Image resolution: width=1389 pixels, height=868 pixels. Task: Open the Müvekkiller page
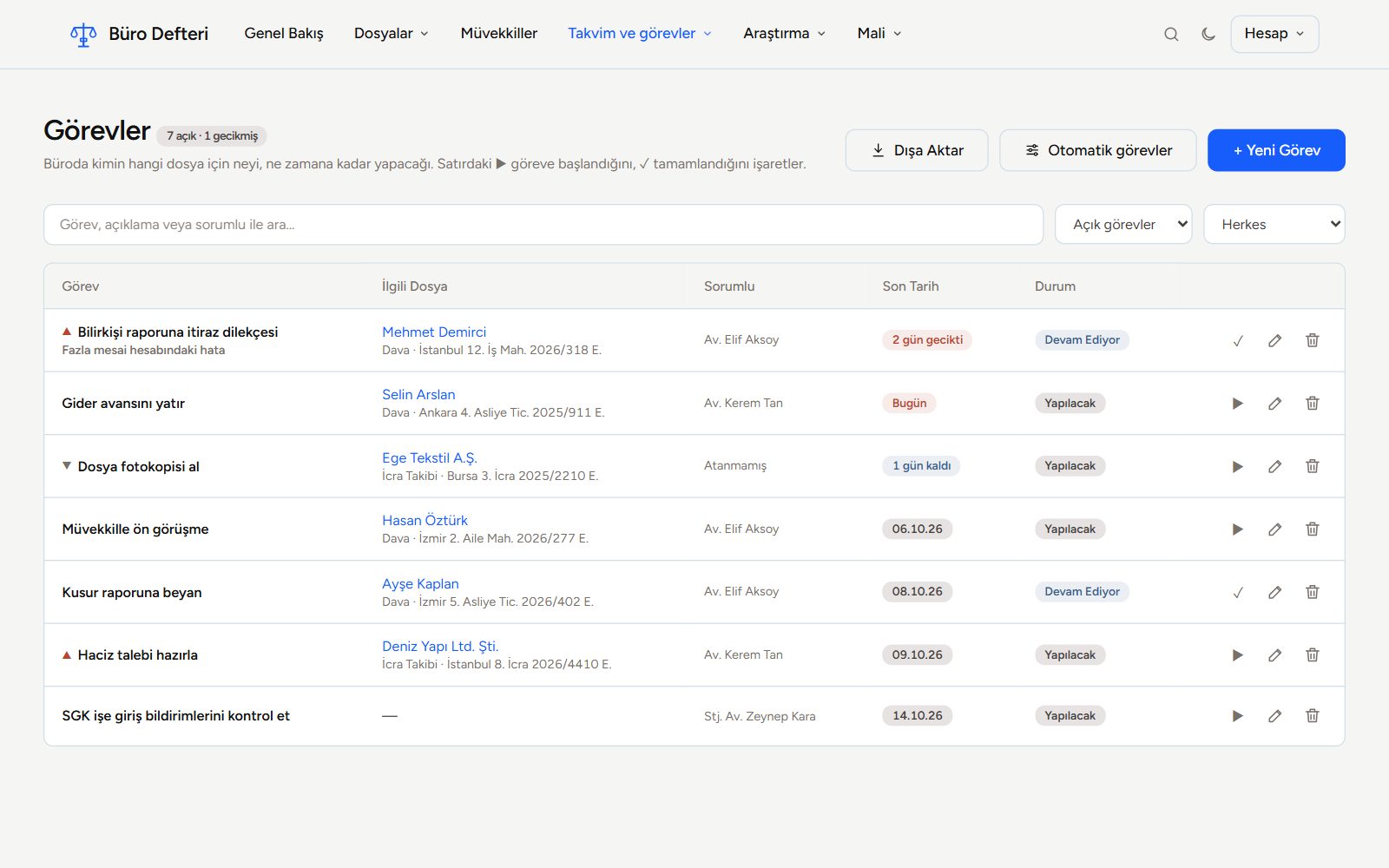pos(499,34)
